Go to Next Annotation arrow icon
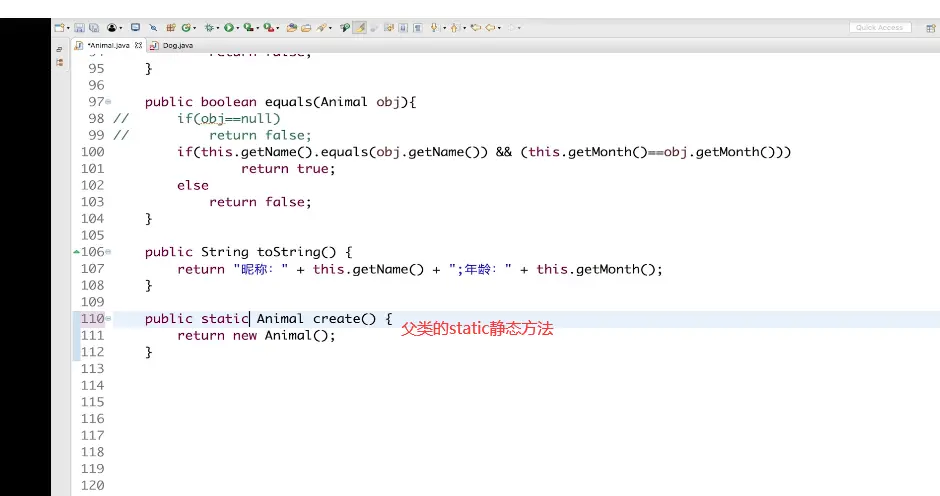Screen dimensions: 940x496 434,28
